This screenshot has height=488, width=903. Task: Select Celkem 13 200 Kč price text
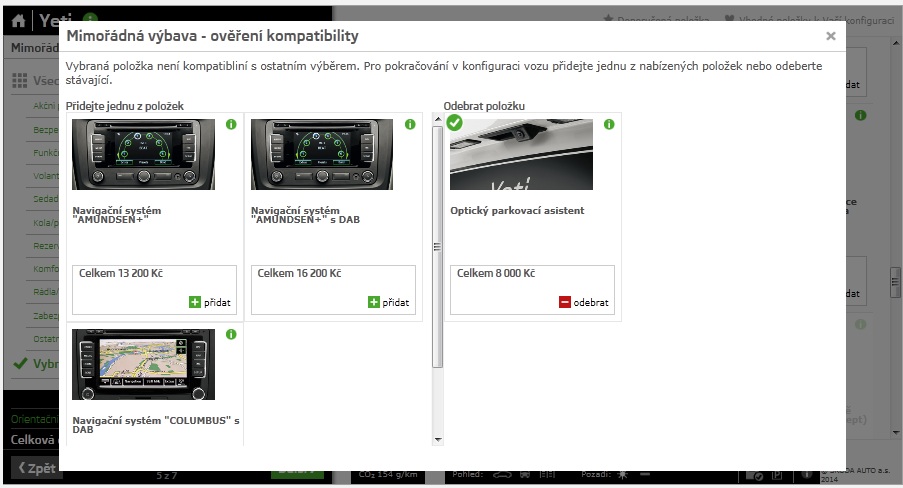(x=121, y=273)
